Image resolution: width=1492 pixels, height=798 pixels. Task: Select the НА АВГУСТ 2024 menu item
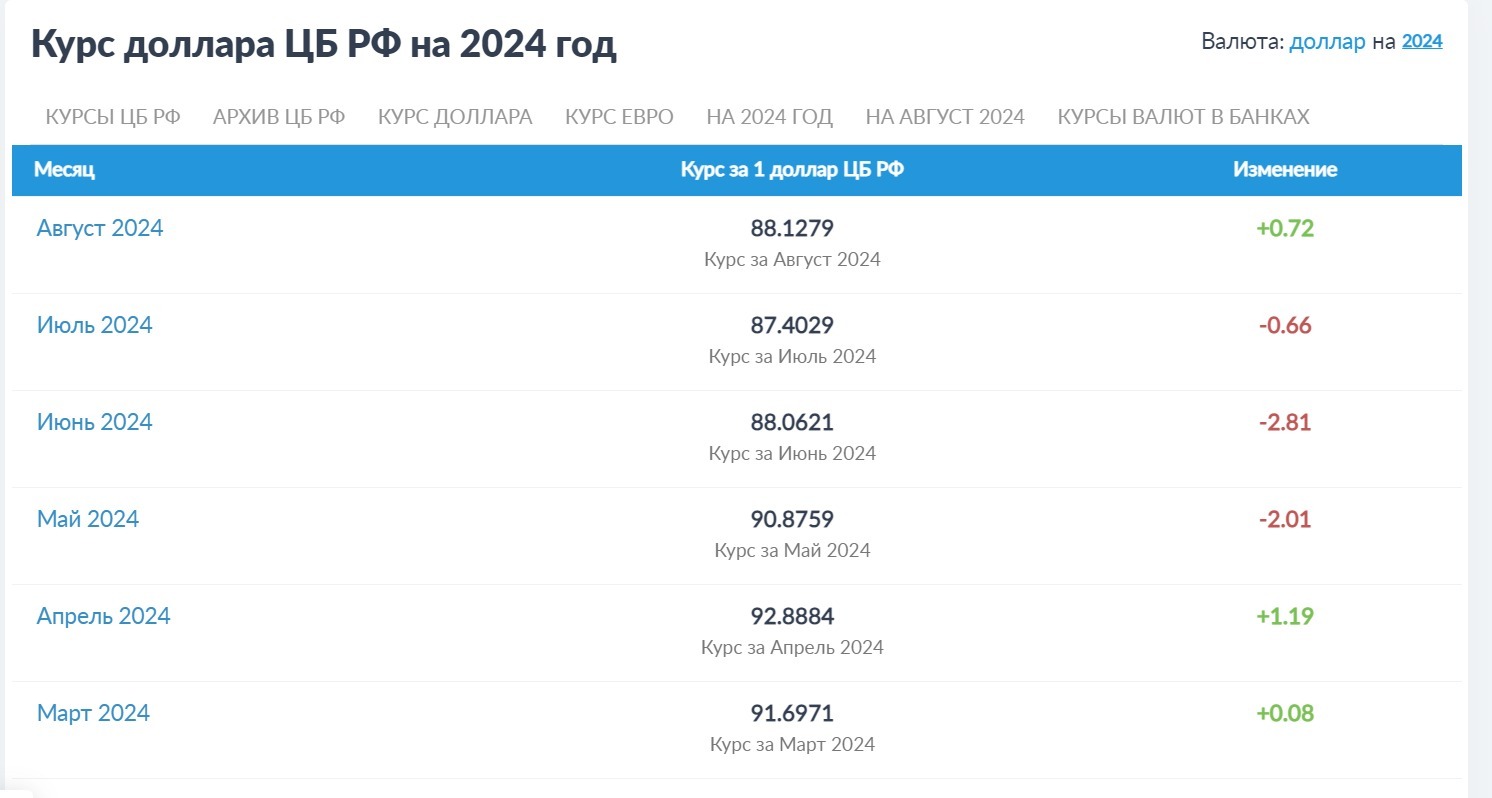945,117
